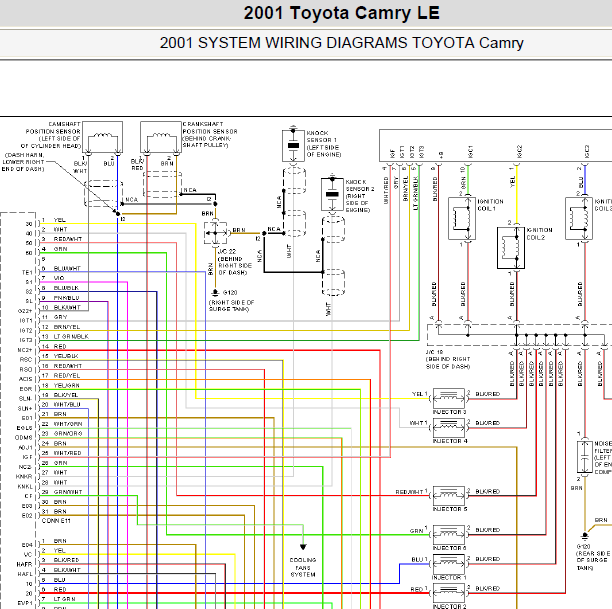Image resolution: width=612 pixels, height=609 pixels.
Task: Select pin '25 WHT/RED' label
Action: tap(61, 453)
